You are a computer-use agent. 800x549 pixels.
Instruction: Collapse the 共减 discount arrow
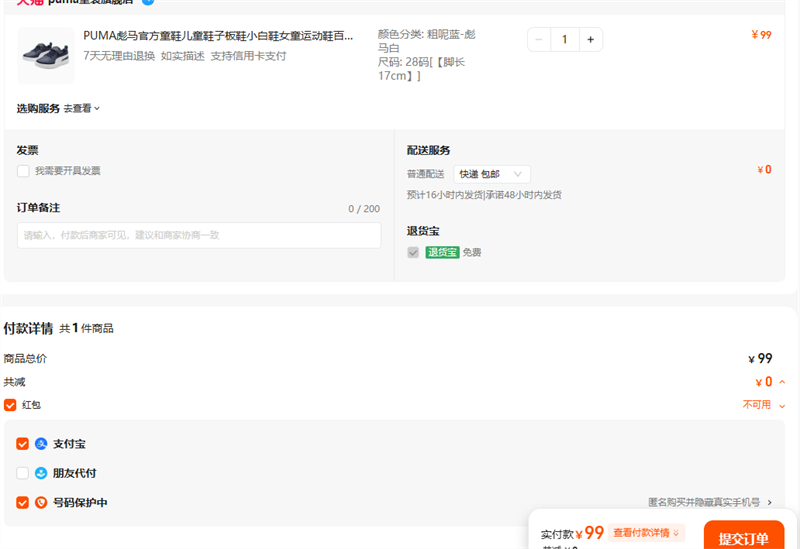pyautogui.click(x=782, y=382)
